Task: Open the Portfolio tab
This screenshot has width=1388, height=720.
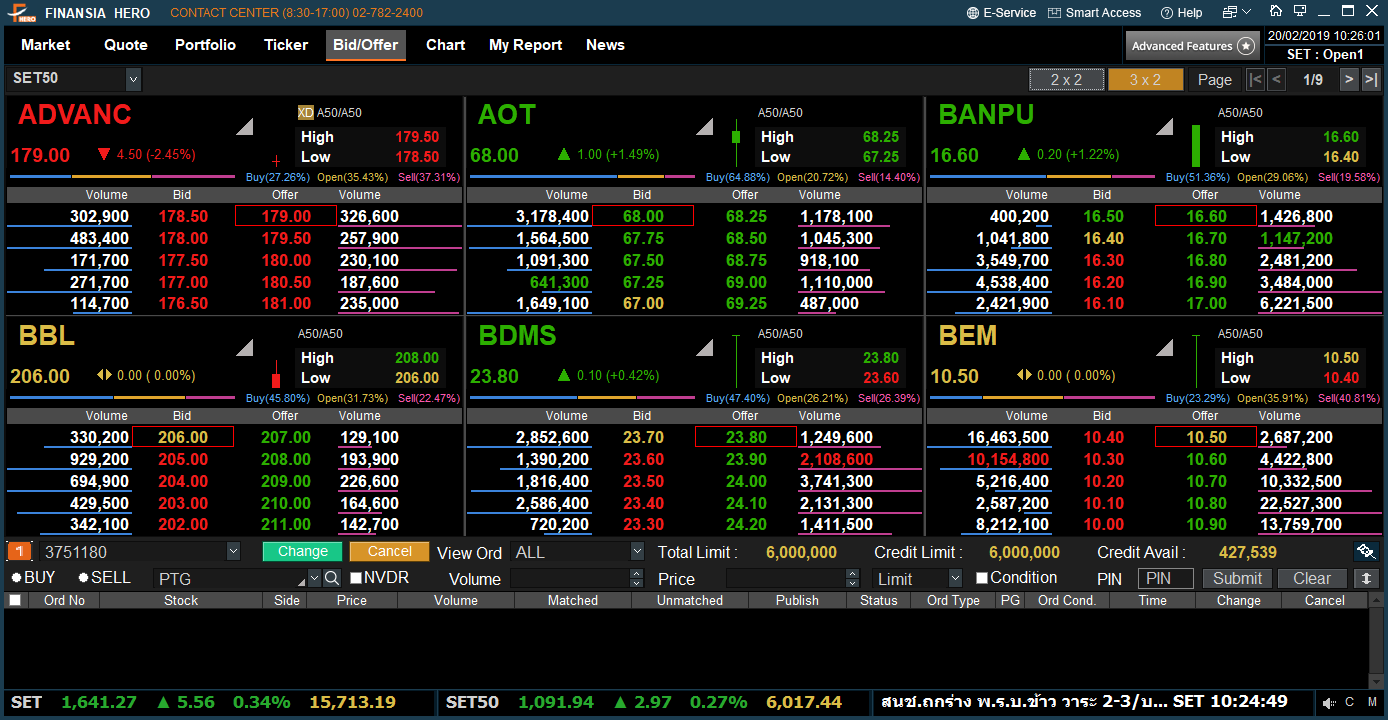Action: [x=205, y=45]
